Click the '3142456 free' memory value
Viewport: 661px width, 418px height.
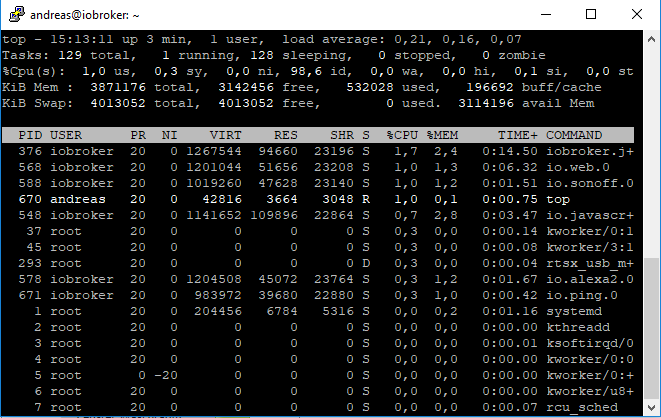click(266, 88)
